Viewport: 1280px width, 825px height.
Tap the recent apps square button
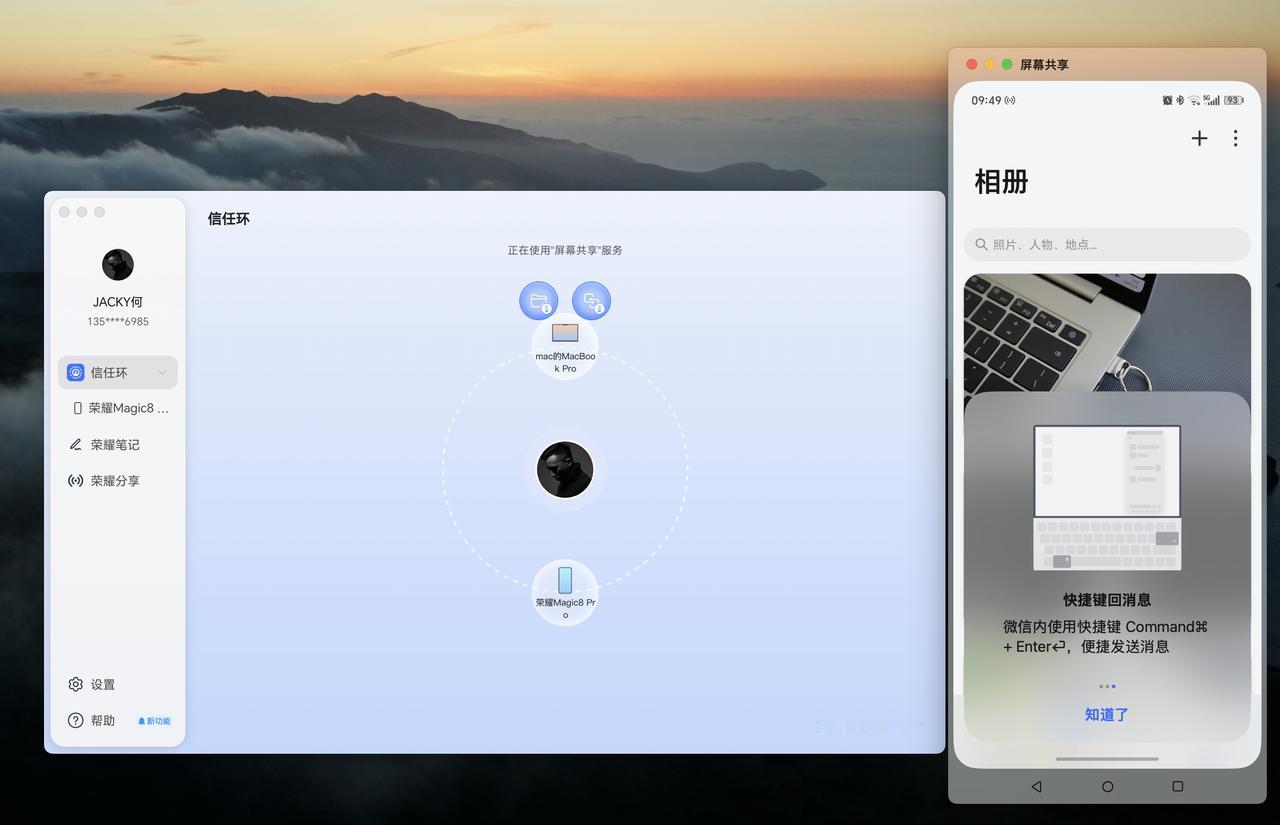coord(1177,786)
